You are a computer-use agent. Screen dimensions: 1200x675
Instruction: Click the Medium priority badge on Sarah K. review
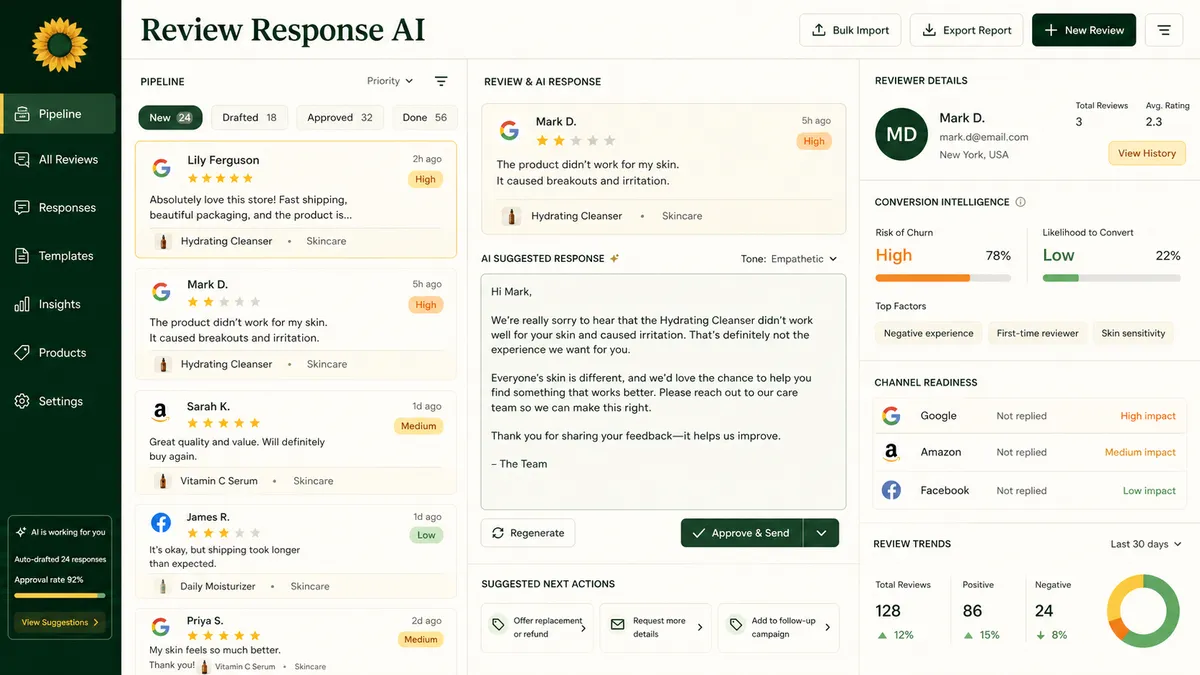pos(418,426)
